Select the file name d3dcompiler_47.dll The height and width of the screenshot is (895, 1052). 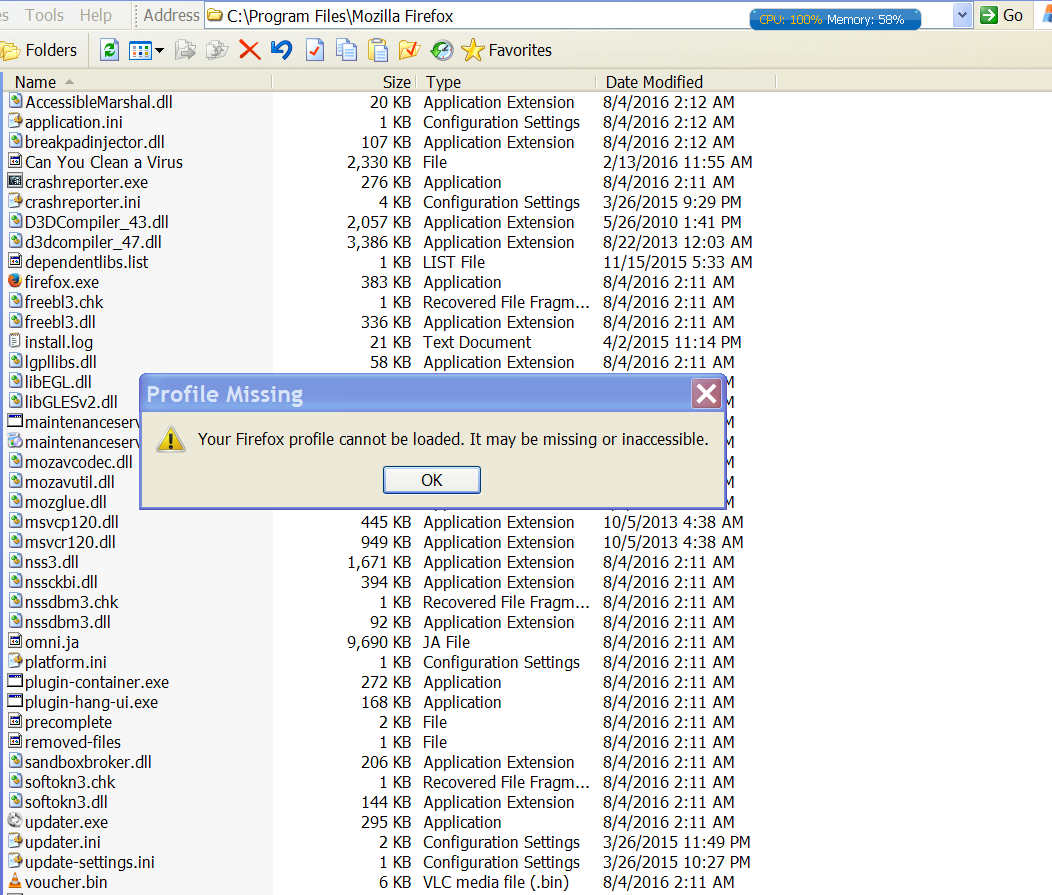coord(93,242)
